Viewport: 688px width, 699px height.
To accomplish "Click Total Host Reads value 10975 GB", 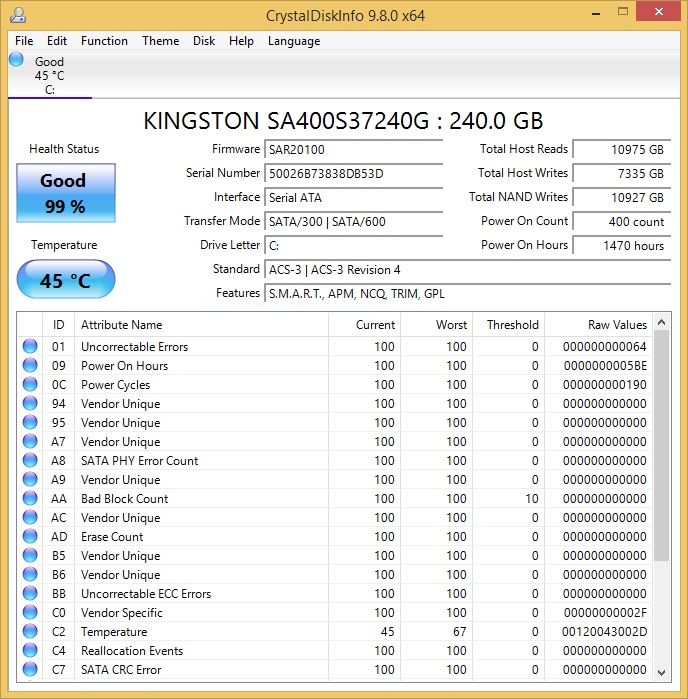I will click(x=622, y=149).
